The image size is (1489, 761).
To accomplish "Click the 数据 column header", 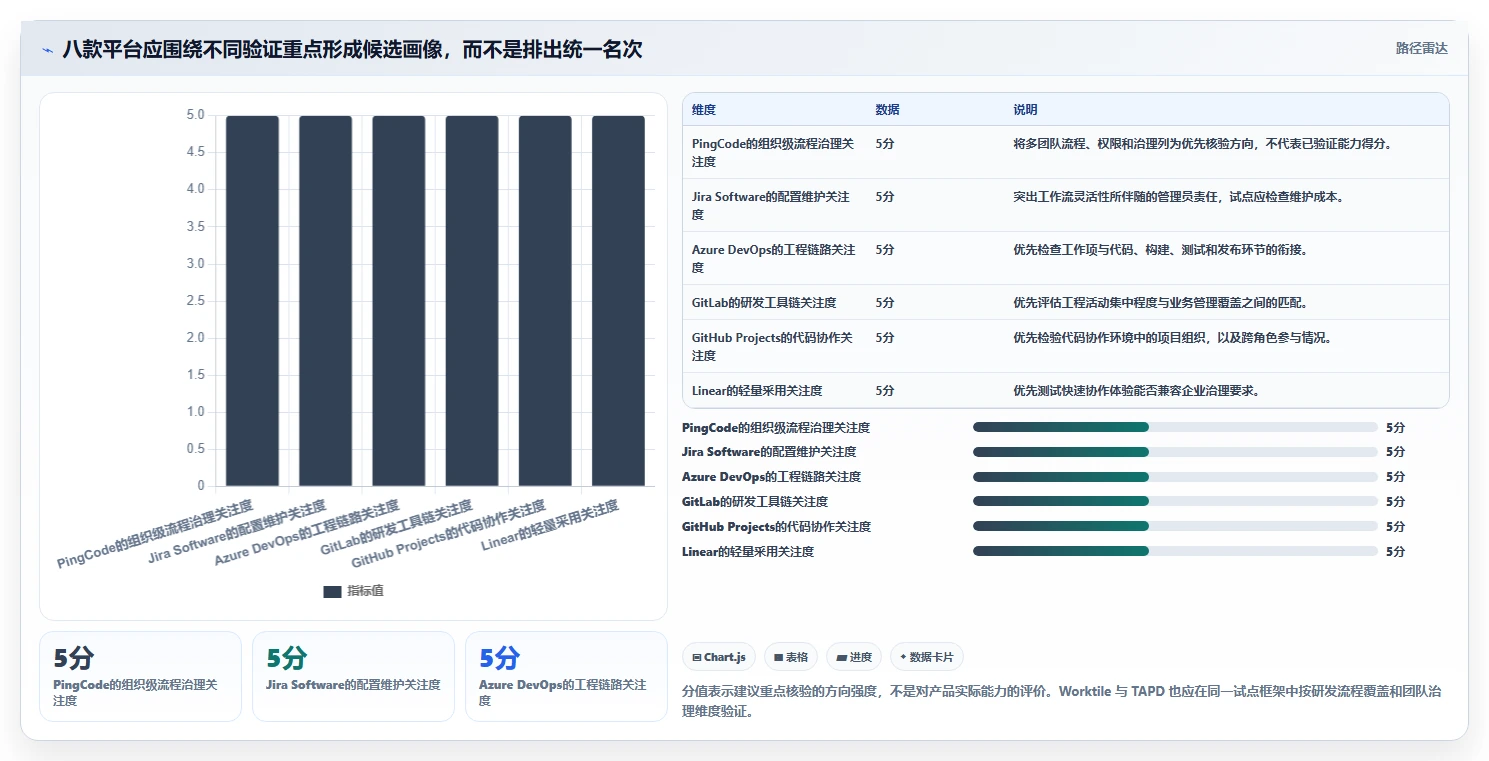I will click(887, 110).
